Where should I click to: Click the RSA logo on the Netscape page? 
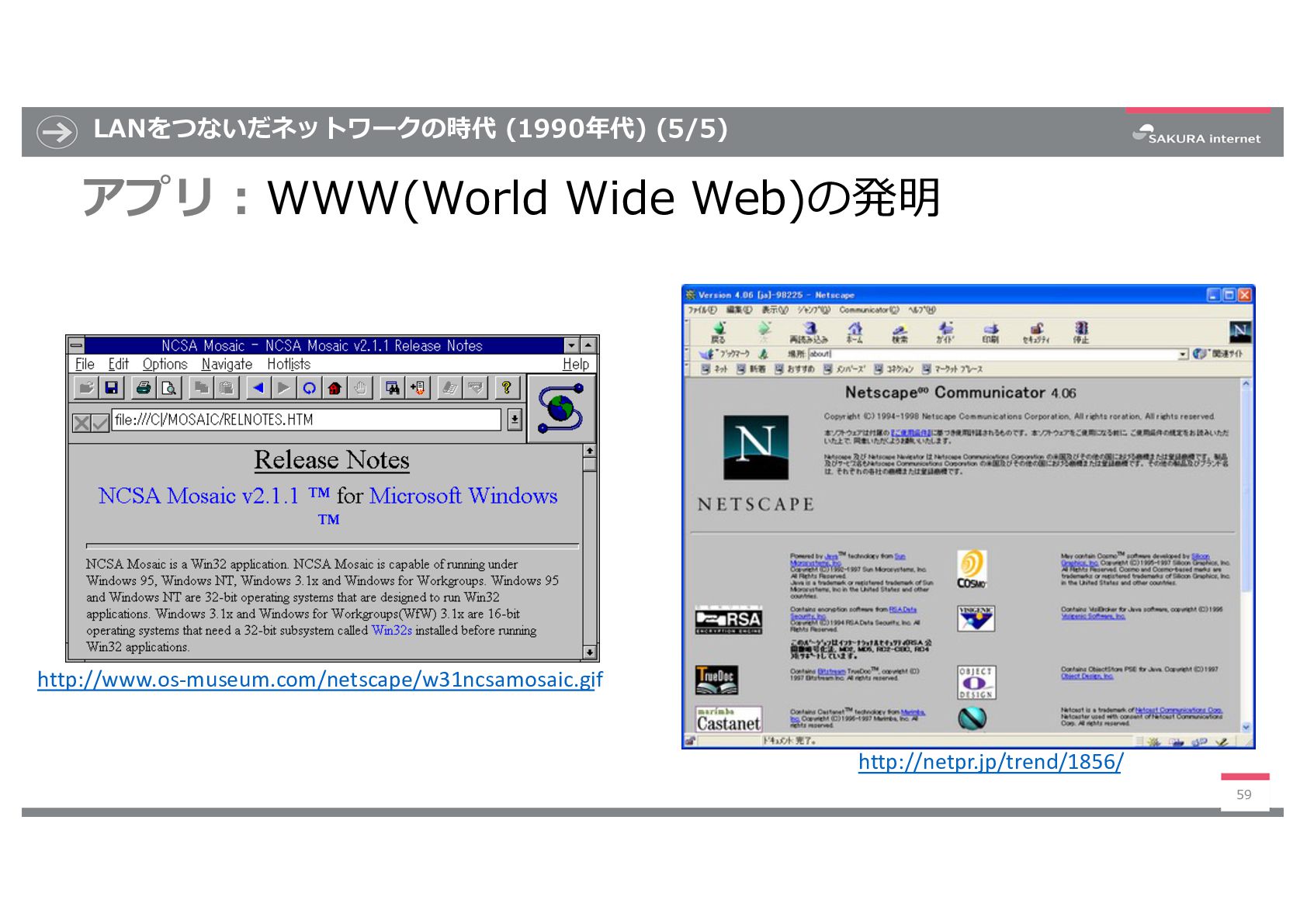pos(729,619)
